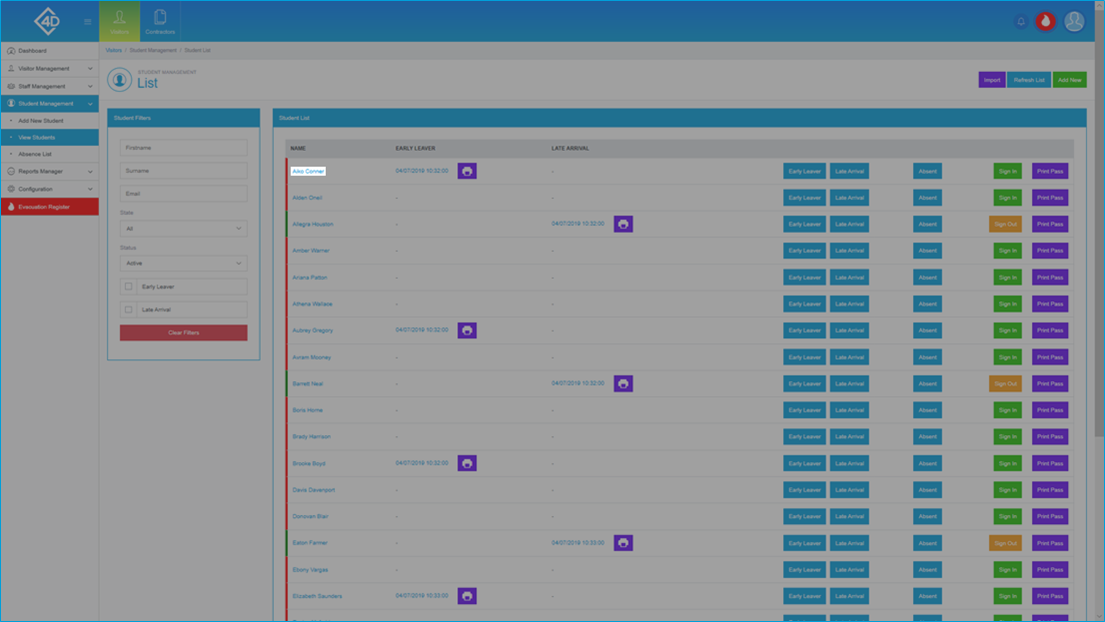Print Pass for Athena Wallace
The width and height of the screenshot is (1105, 622).
pos(1050,304)
